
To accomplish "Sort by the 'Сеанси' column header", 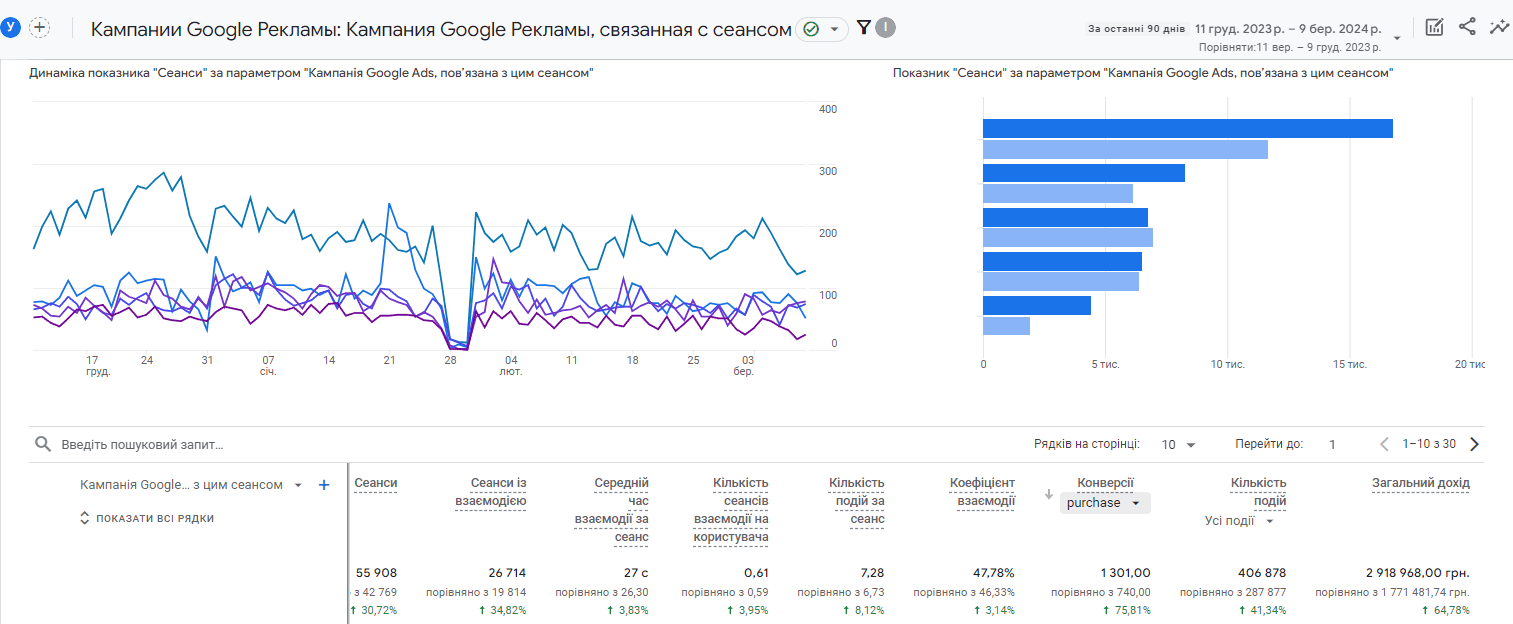I will (x=376, y=483).
